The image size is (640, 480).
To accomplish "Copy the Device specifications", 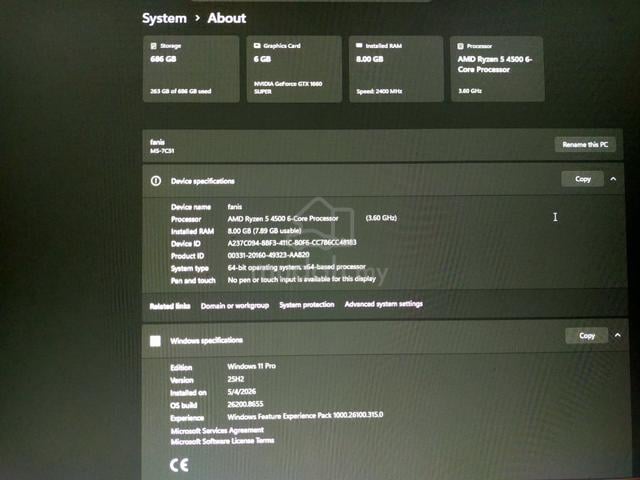I will point(582,179).
